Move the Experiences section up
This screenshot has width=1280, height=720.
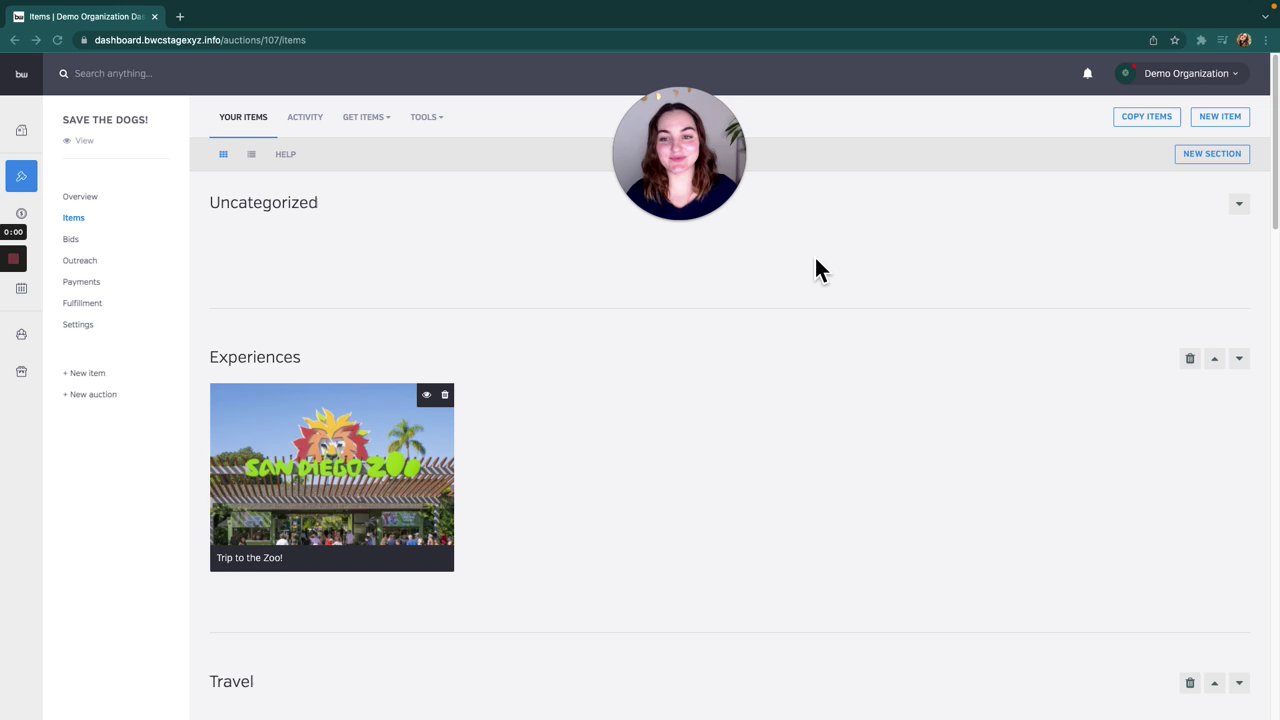coord(1214,358)
